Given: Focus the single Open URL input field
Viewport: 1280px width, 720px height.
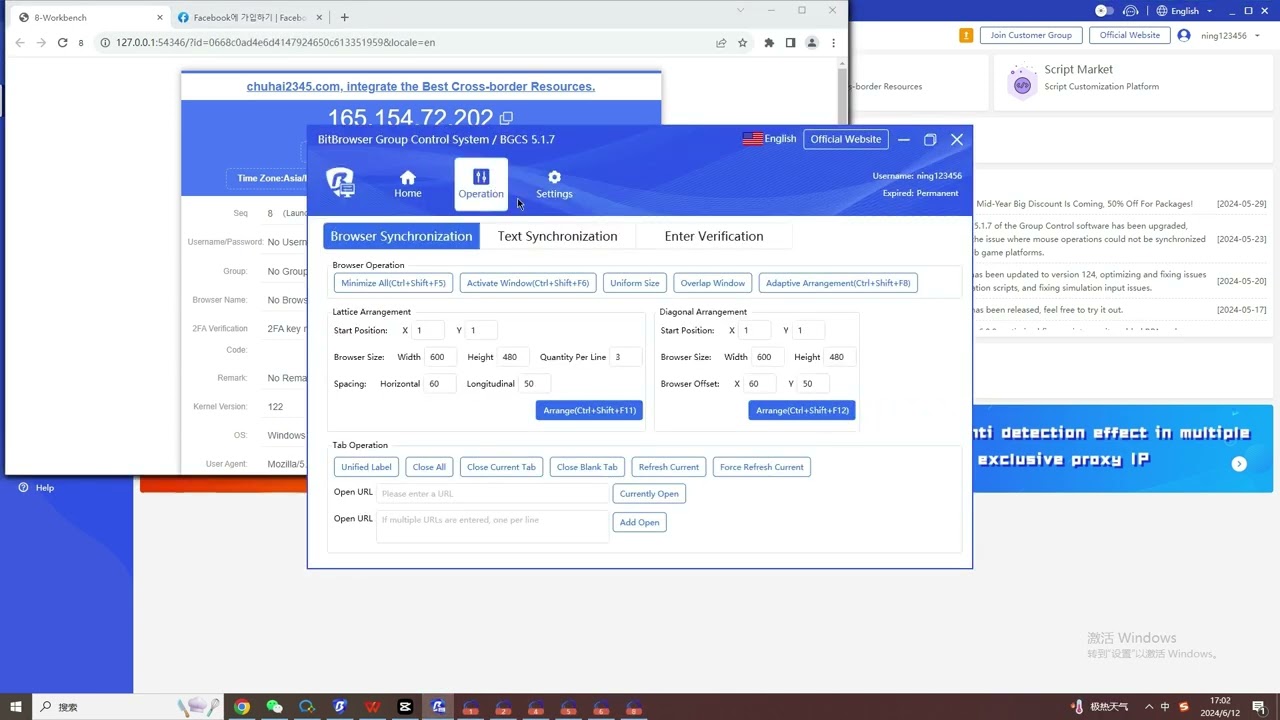Looking at the screenshot, I should 492,494.
